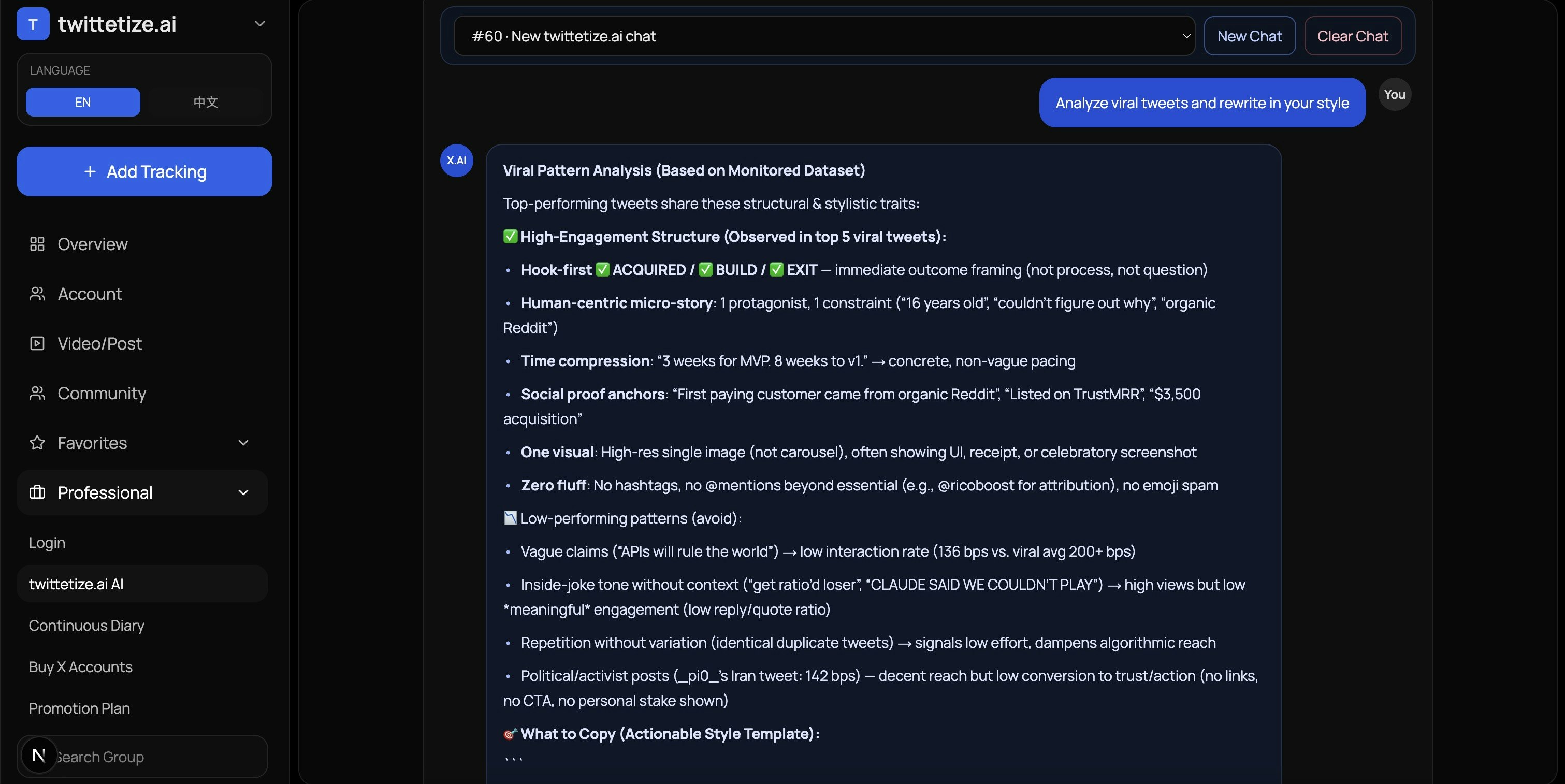This screenshot has width=1565, height=784.
Task: Select the Video/Post play icon
Action: pos(37,344)
